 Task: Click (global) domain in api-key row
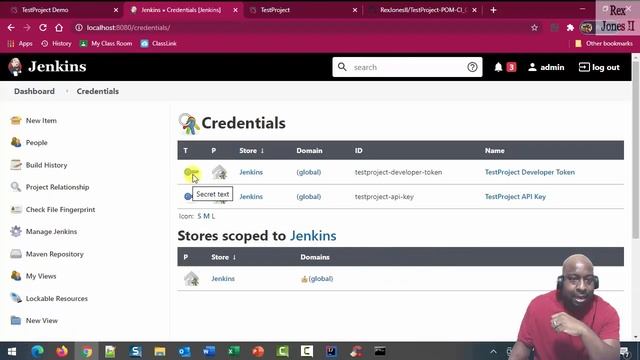click(309, 197)
